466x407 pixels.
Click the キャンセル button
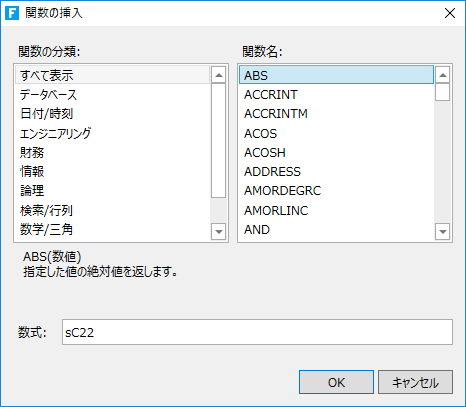[415, 382]
